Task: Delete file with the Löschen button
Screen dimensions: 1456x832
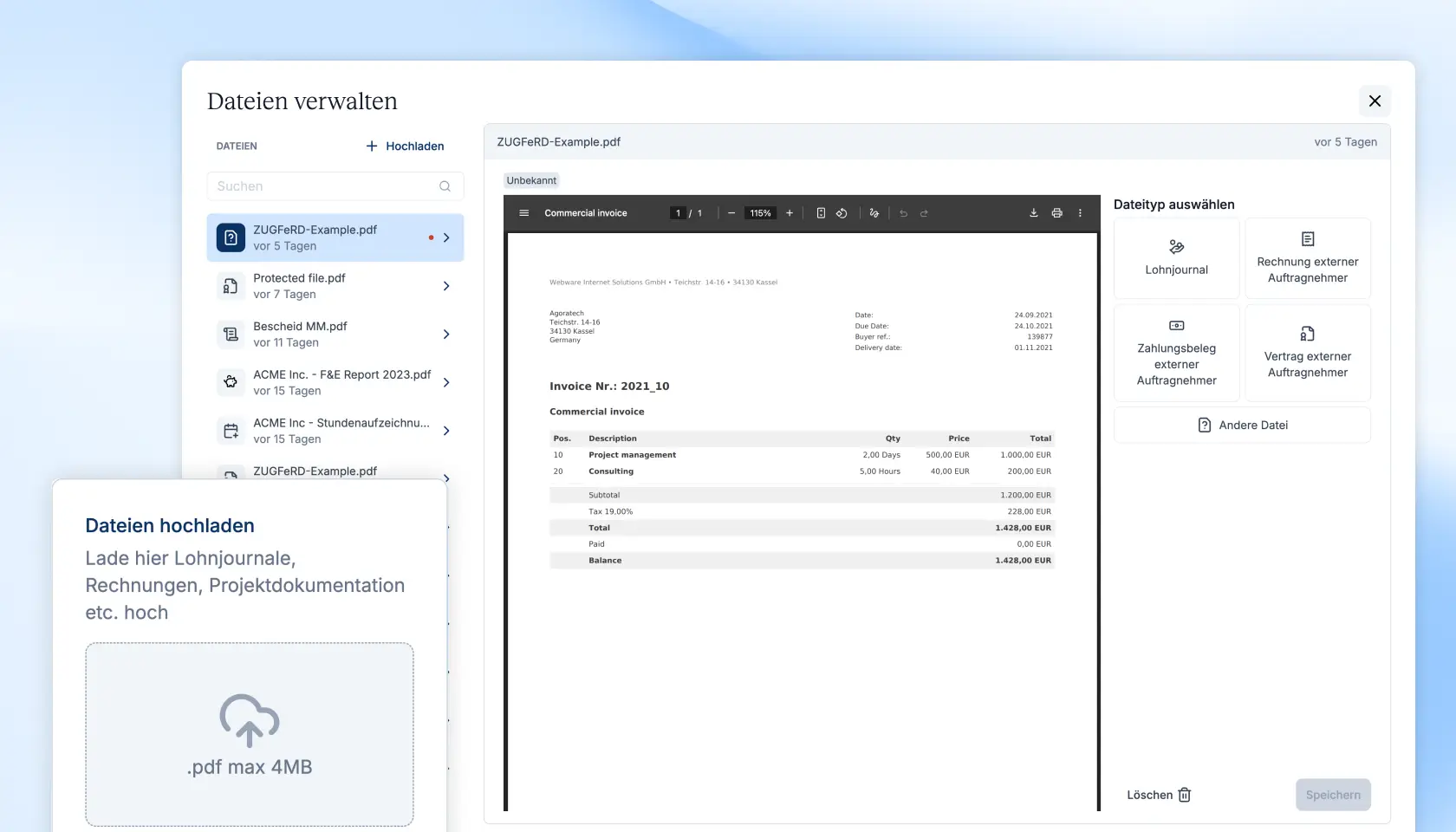Action: (x=1159, y=795)
